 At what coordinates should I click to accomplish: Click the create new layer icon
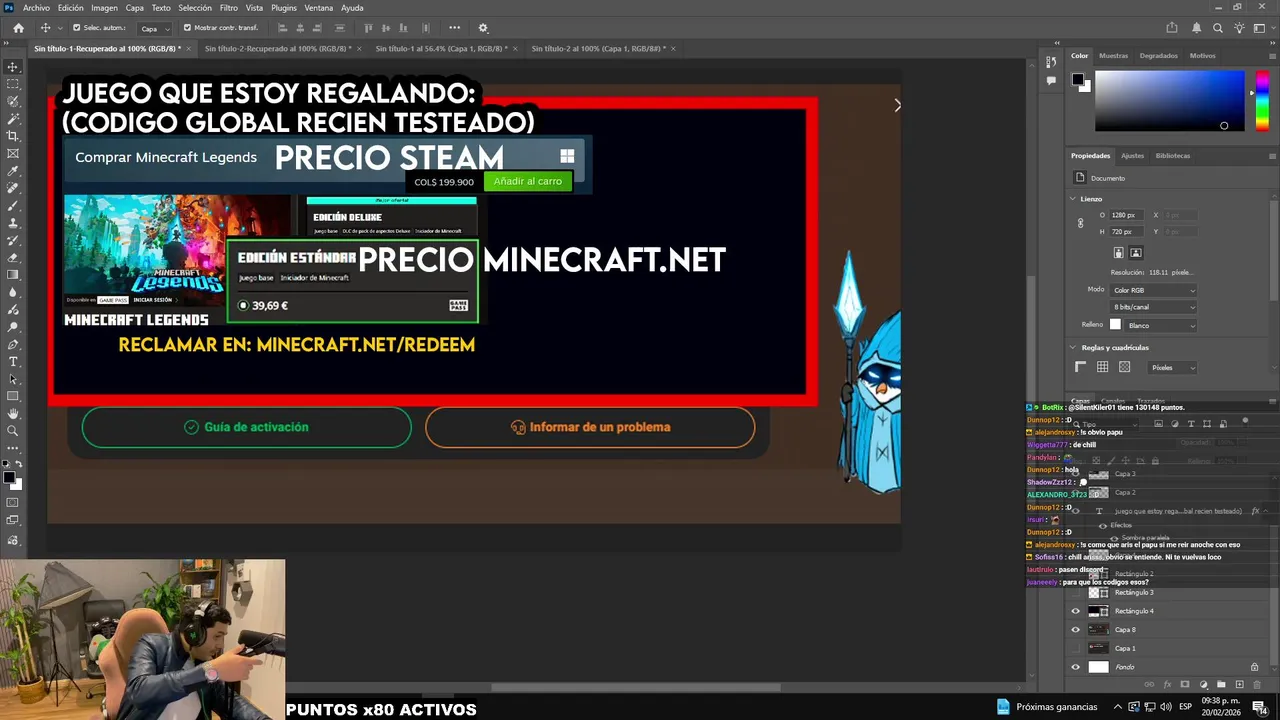(1240, 685)
